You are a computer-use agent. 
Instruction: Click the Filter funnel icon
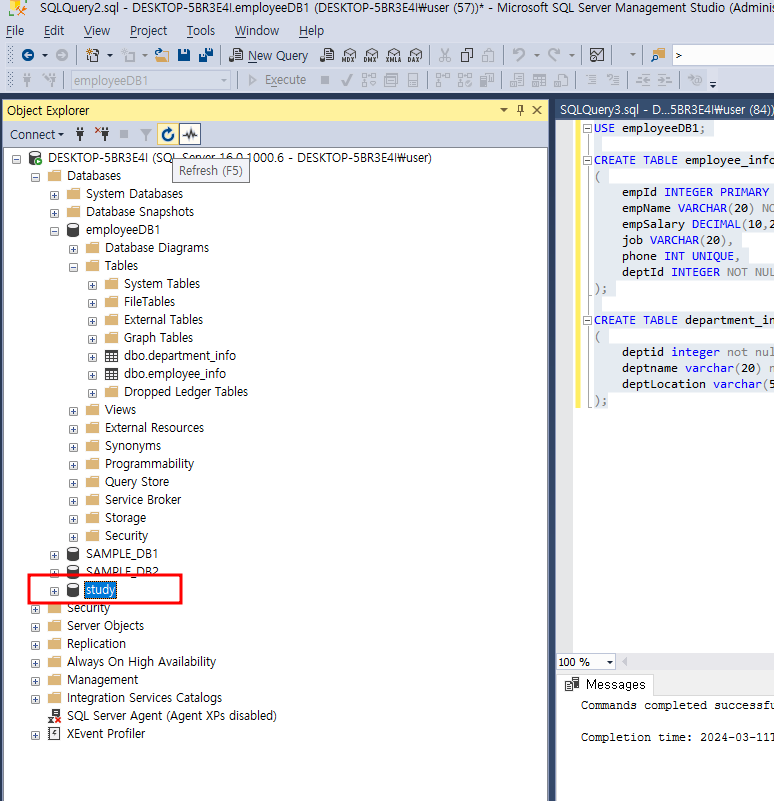146,134
